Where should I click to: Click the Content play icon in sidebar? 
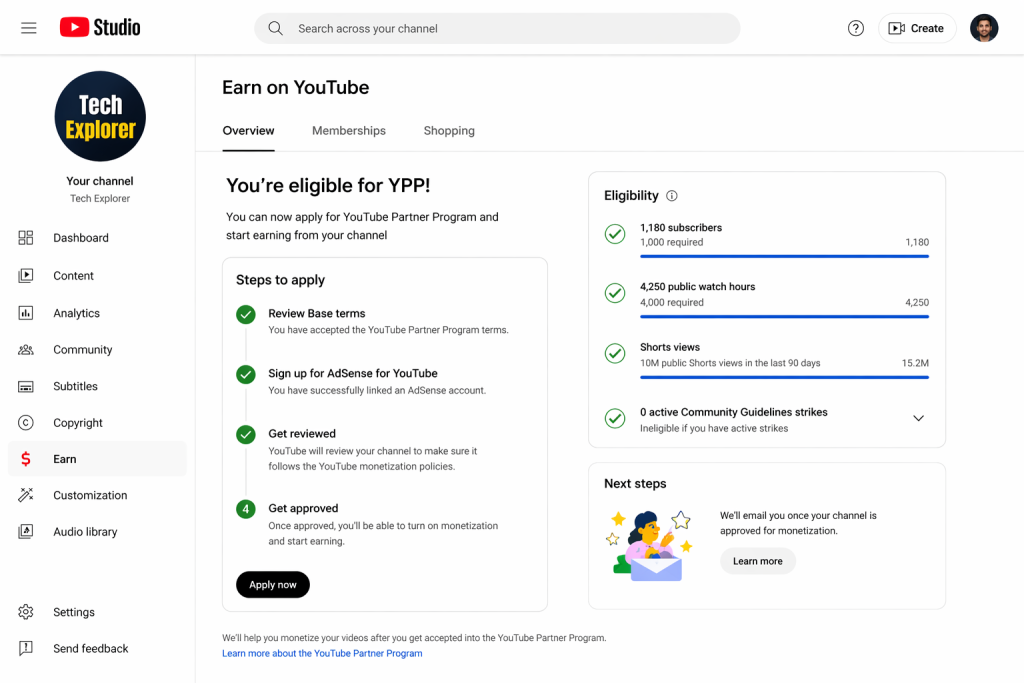tap(25, 276)
